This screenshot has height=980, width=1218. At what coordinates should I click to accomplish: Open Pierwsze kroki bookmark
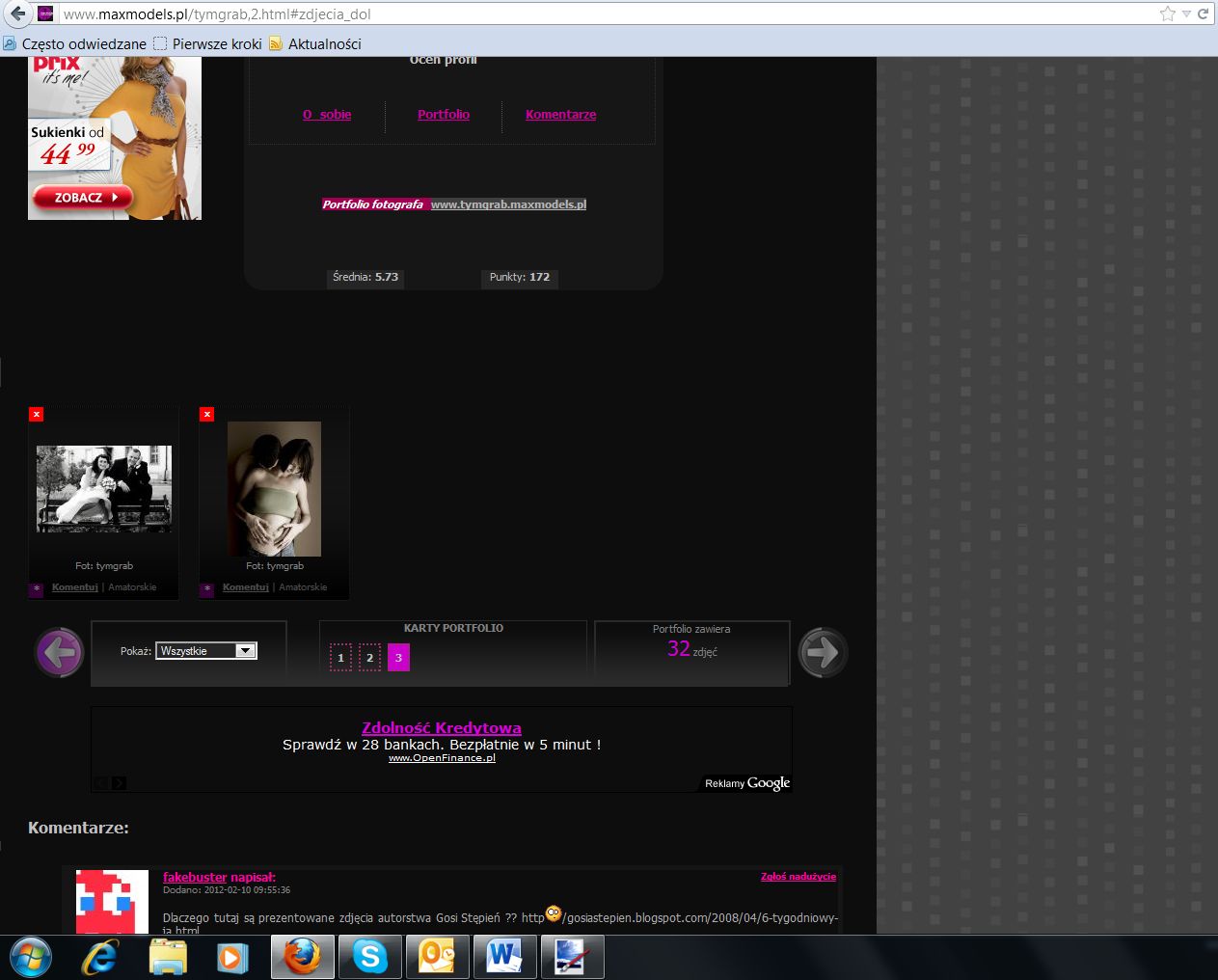click(x=208, y=43)
